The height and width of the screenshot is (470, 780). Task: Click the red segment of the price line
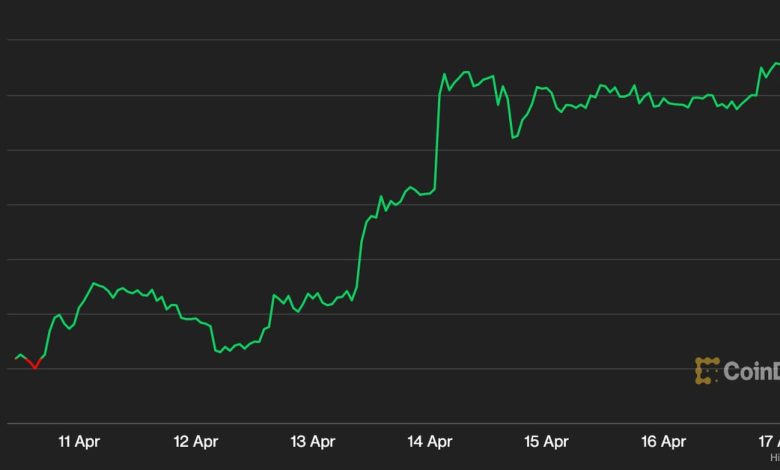pyautogui.click(x=32, y=363)
